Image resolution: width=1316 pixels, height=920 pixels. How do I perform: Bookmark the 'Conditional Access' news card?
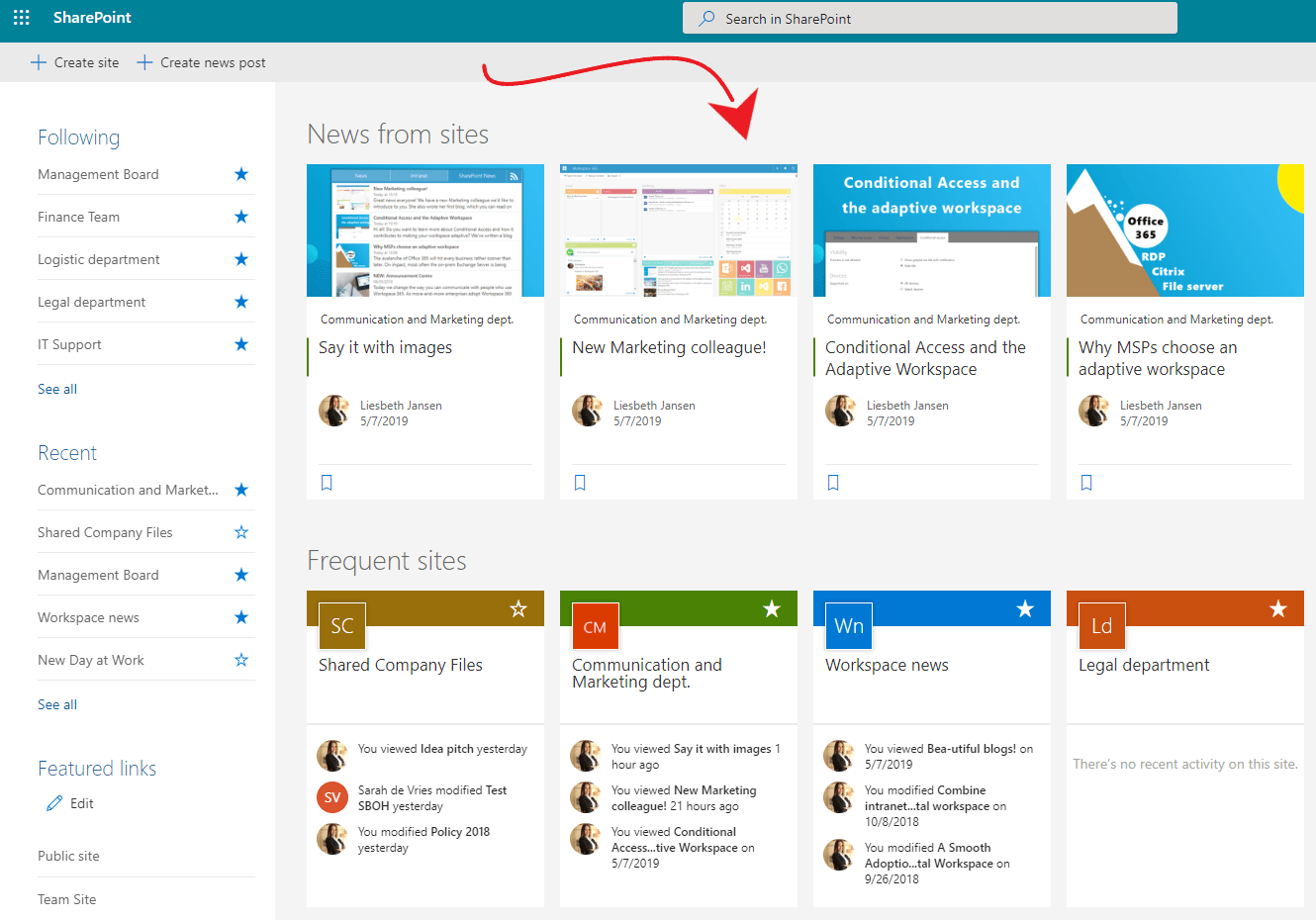pos(833,483)
